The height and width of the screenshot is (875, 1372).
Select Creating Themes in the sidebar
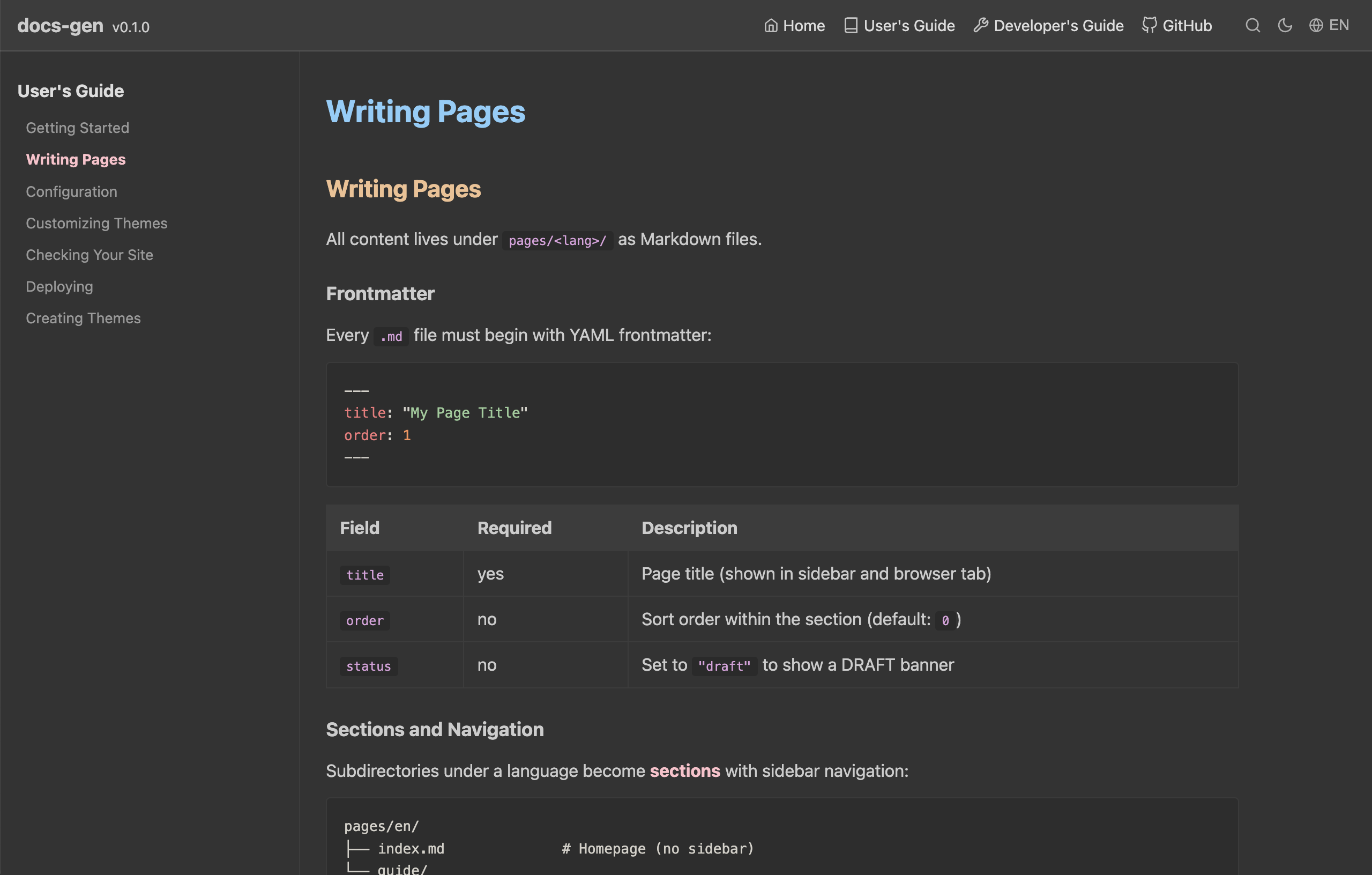[x=83, y=318]
